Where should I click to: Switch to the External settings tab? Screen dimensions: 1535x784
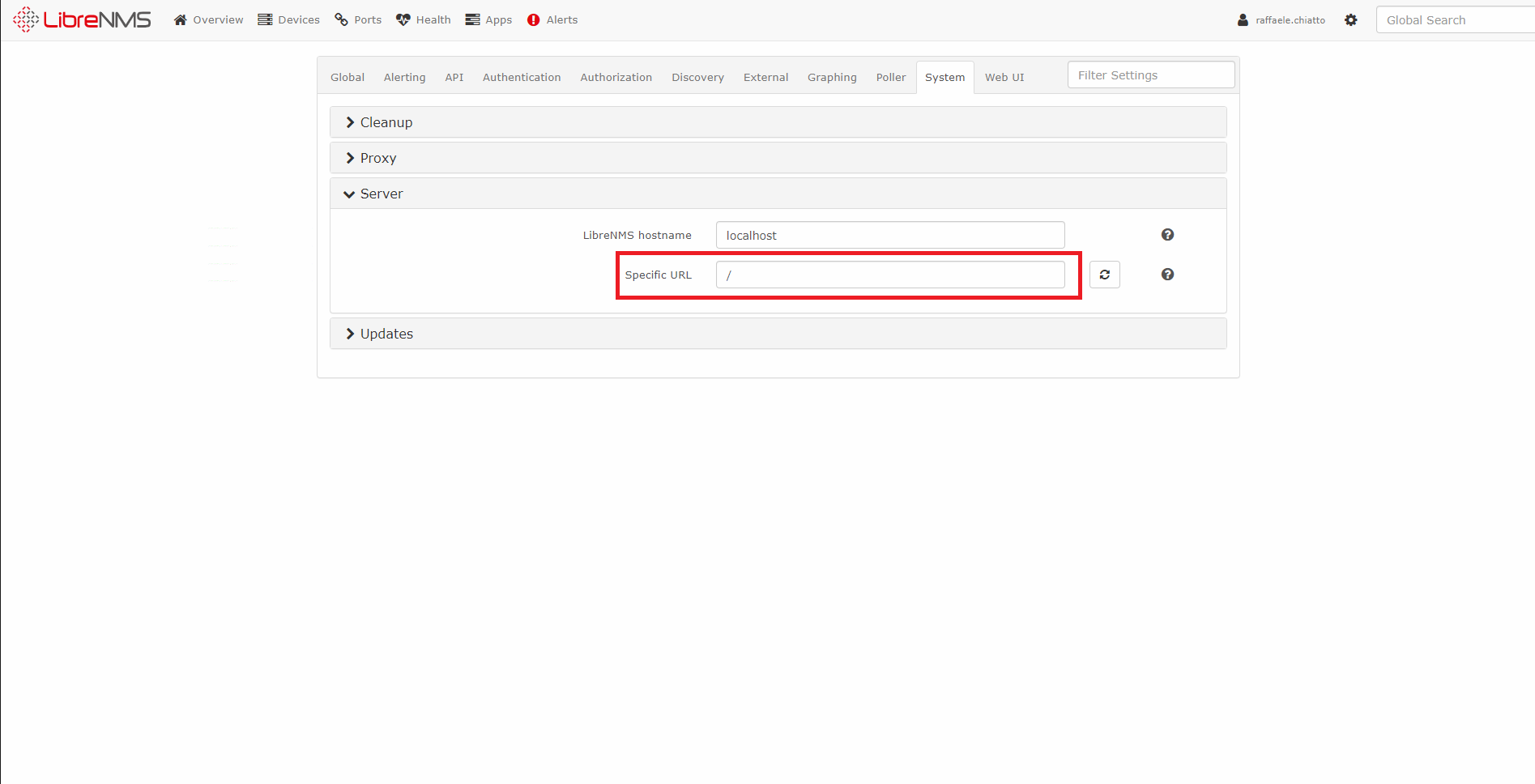click(765, 77)
